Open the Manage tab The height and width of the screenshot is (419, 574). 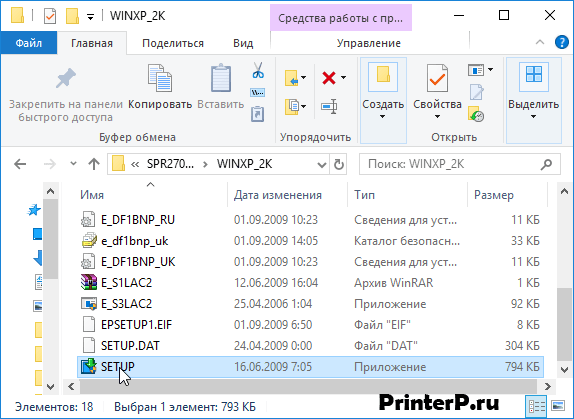tap(369, 43)
